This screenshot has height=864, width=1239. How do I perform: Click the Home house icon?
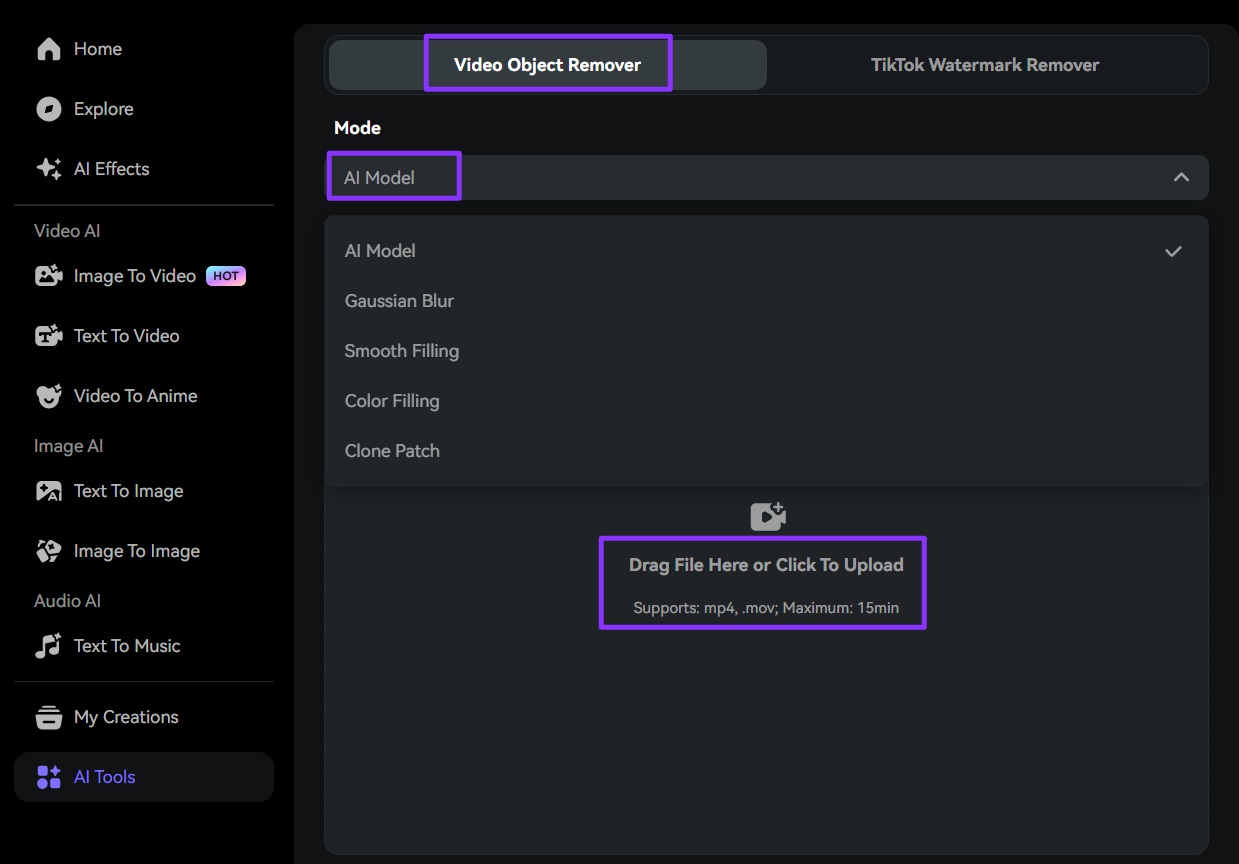tap(48, 49)
